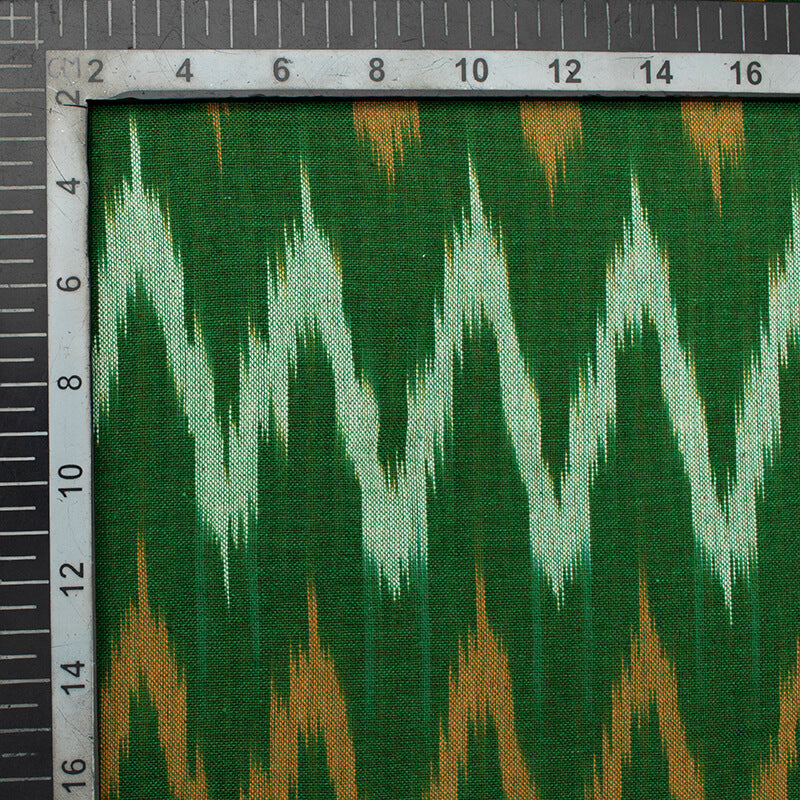This screenshot has width=800, height=800.
Task: Click the number 16 on the horizontal ruler
Action: tap(746, 73)
